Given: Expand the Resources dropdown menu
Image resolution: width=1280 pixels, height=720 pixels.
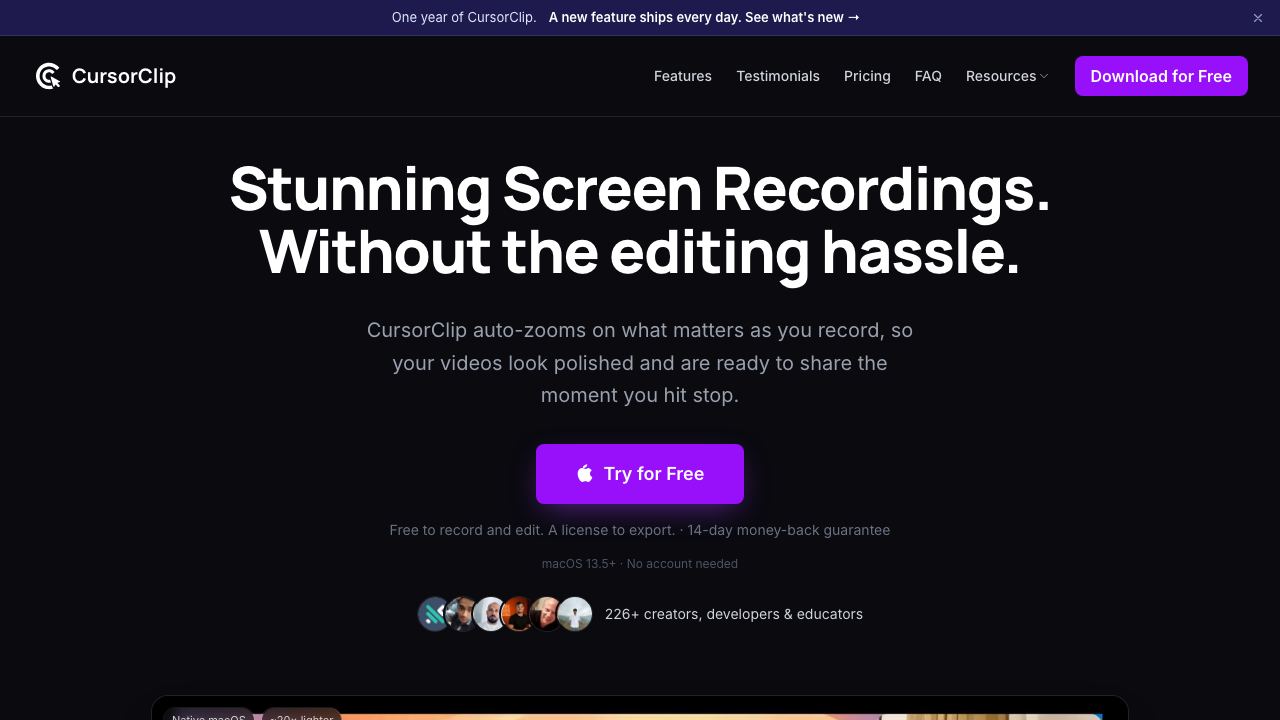Looking at the screenshot, I should pos(1007,76).
